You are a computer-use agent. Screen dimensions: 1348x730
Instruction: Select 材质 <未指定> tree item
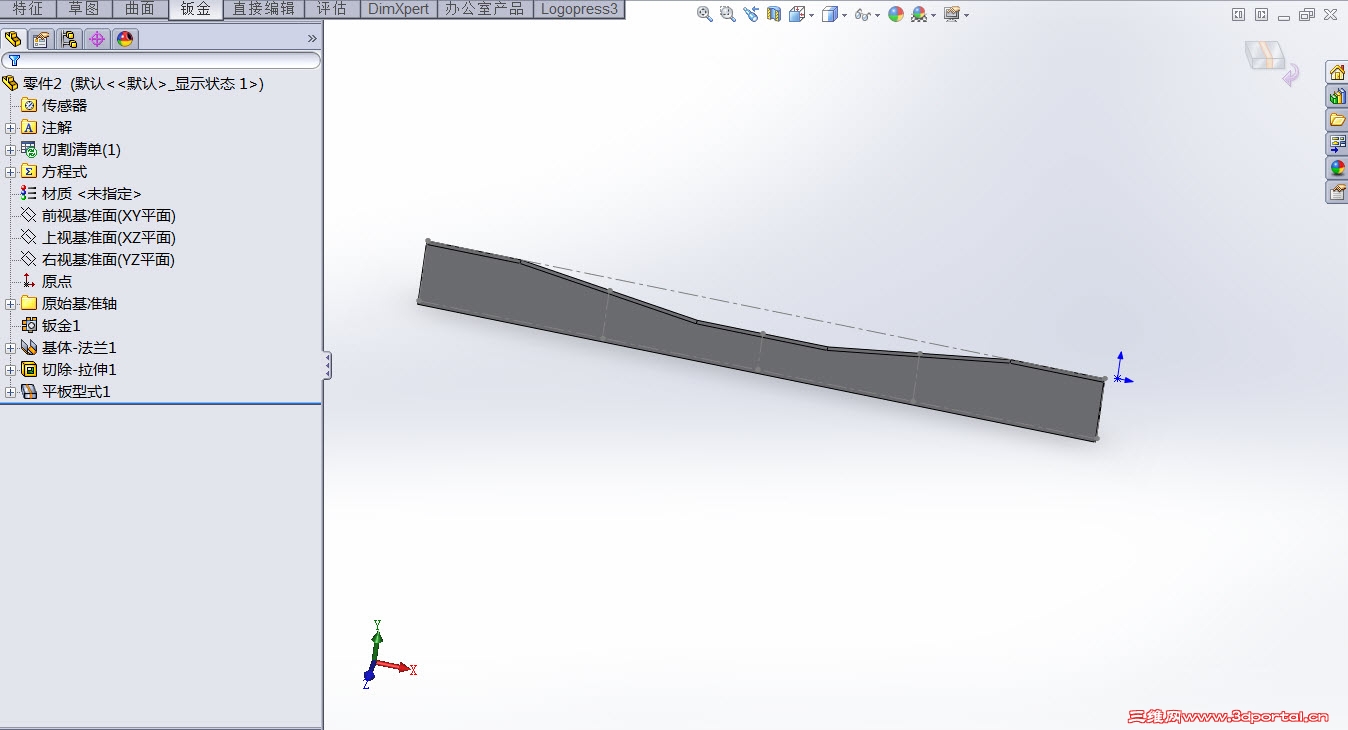coord(91,194)
